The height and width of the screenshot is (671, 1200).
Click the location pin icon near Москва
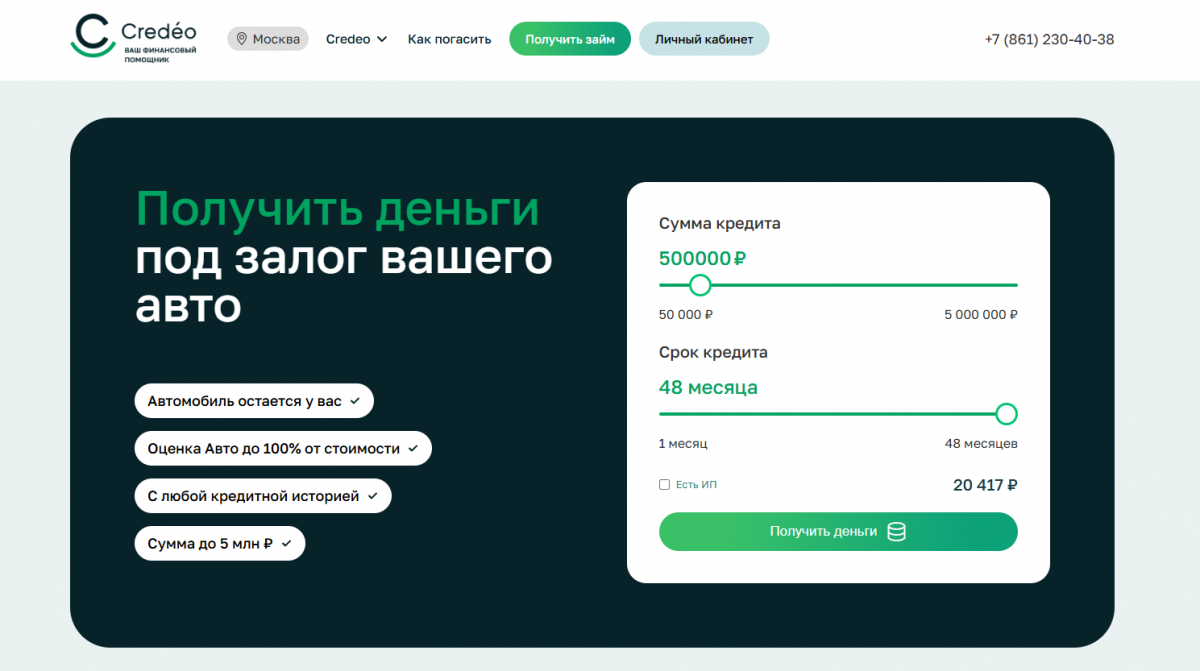point(240,40)
